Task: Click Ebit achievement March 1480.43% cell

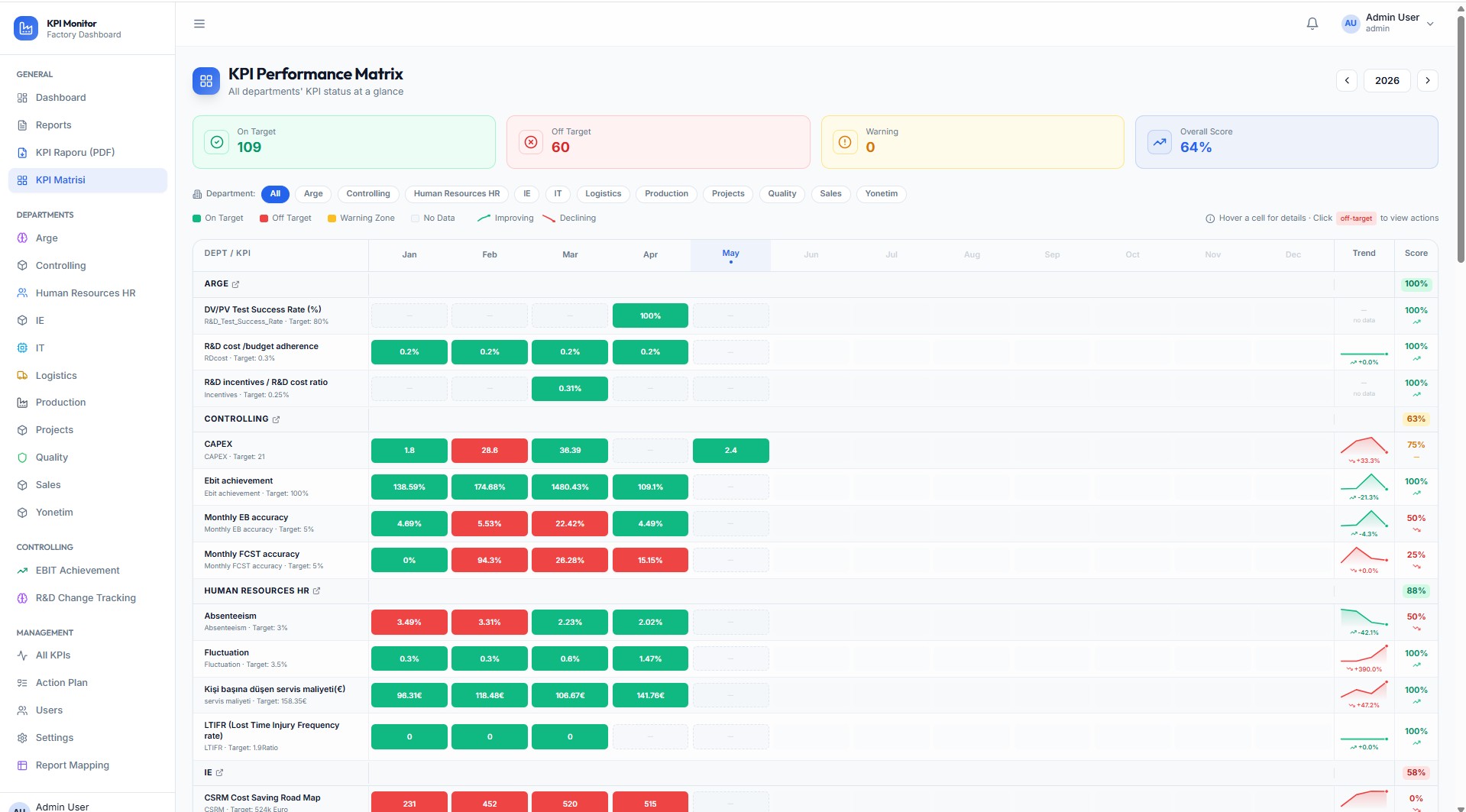Action: 570,487
